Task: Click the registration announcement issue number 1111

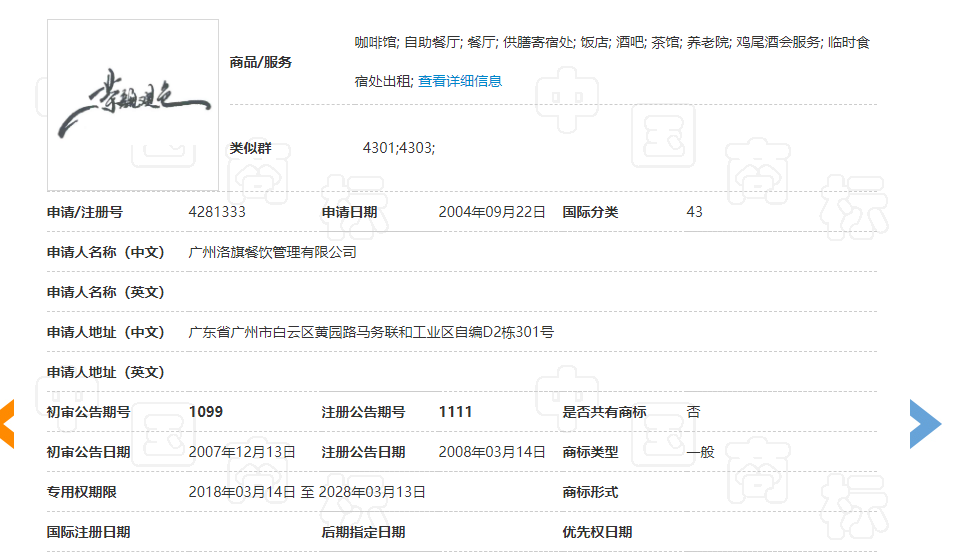Action: point(455,412)
